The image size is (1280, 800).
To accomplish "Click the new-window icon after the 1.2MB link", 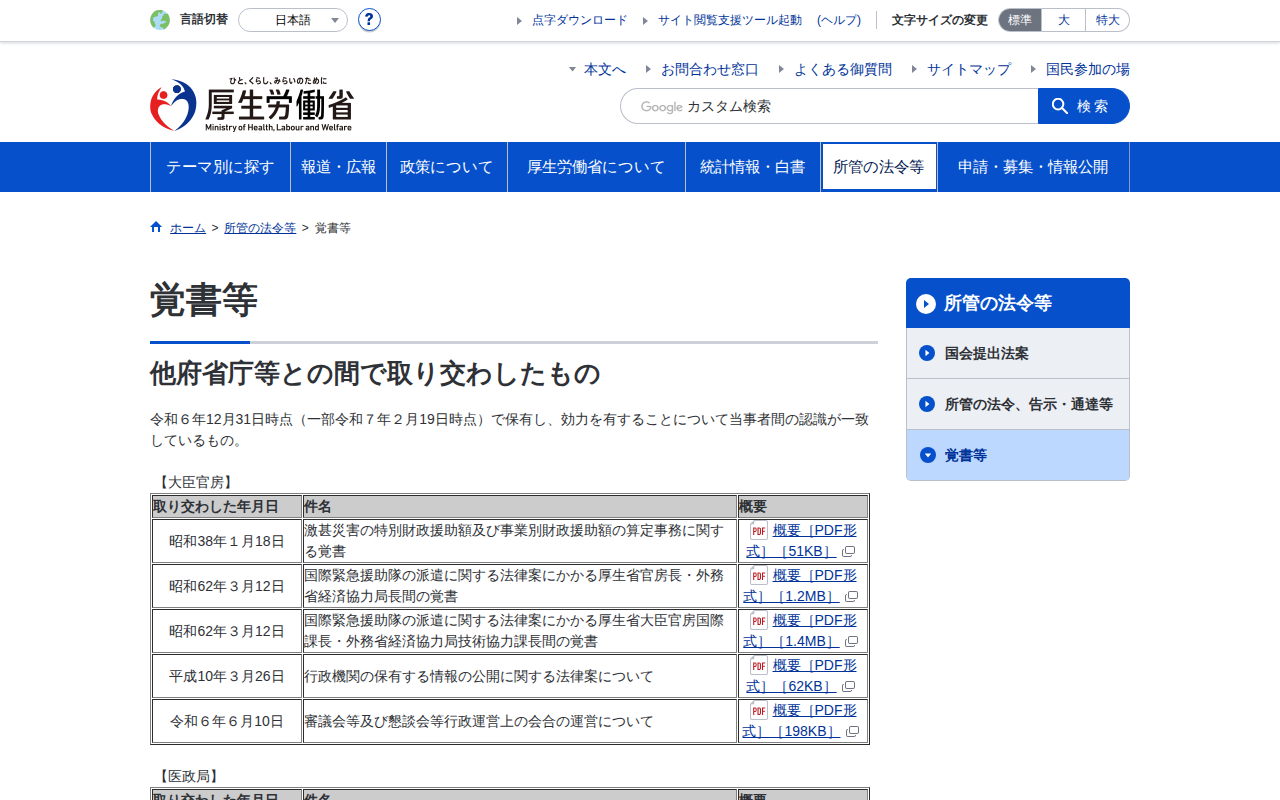I will pyautogui.click(x=852, y=597).
